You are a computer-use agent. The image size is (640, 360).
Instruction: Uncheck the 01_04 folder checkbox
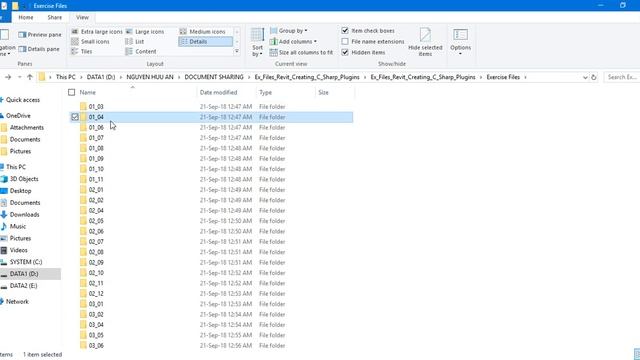coord(75,117)
